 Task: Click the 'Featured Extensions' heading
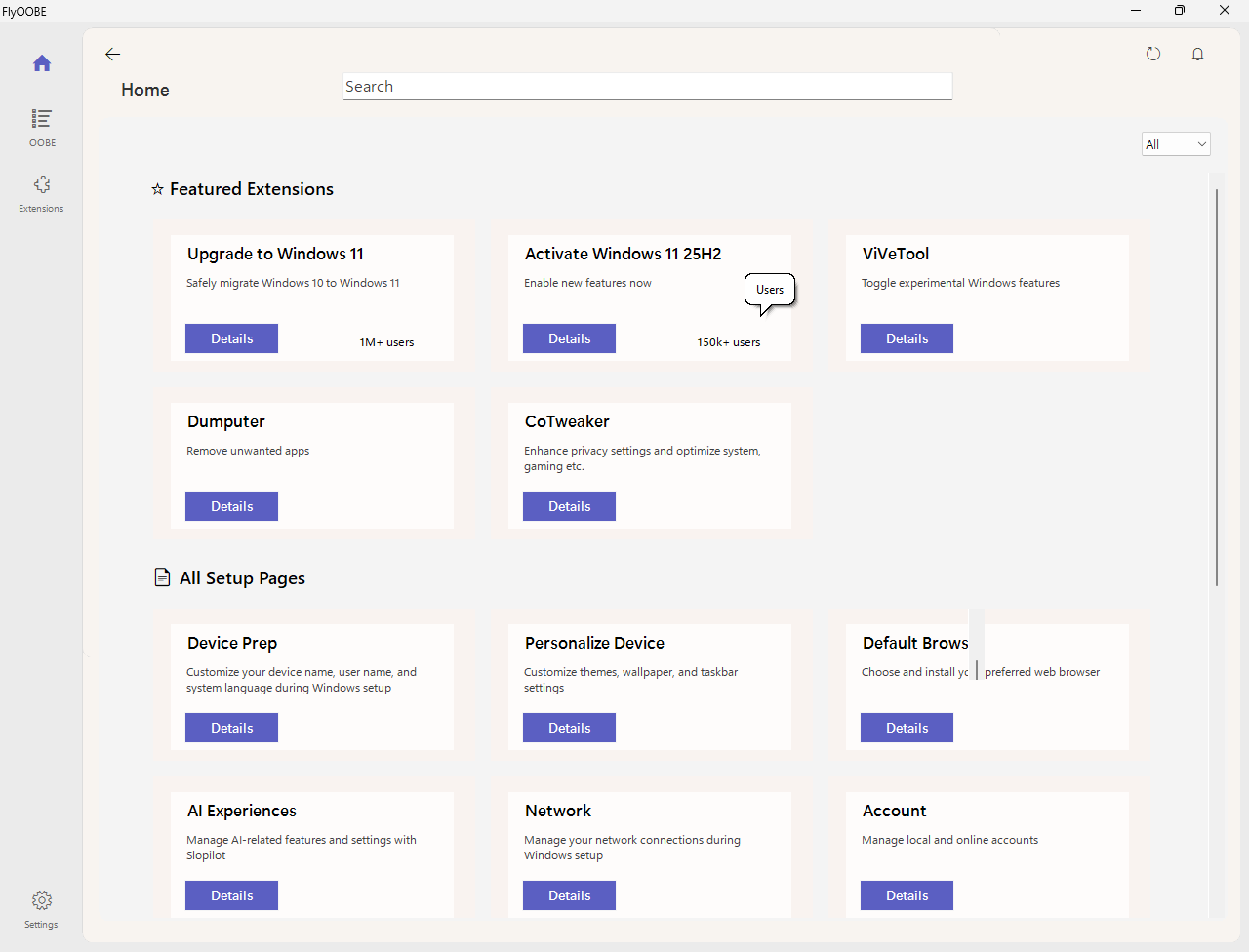[252, 189]
